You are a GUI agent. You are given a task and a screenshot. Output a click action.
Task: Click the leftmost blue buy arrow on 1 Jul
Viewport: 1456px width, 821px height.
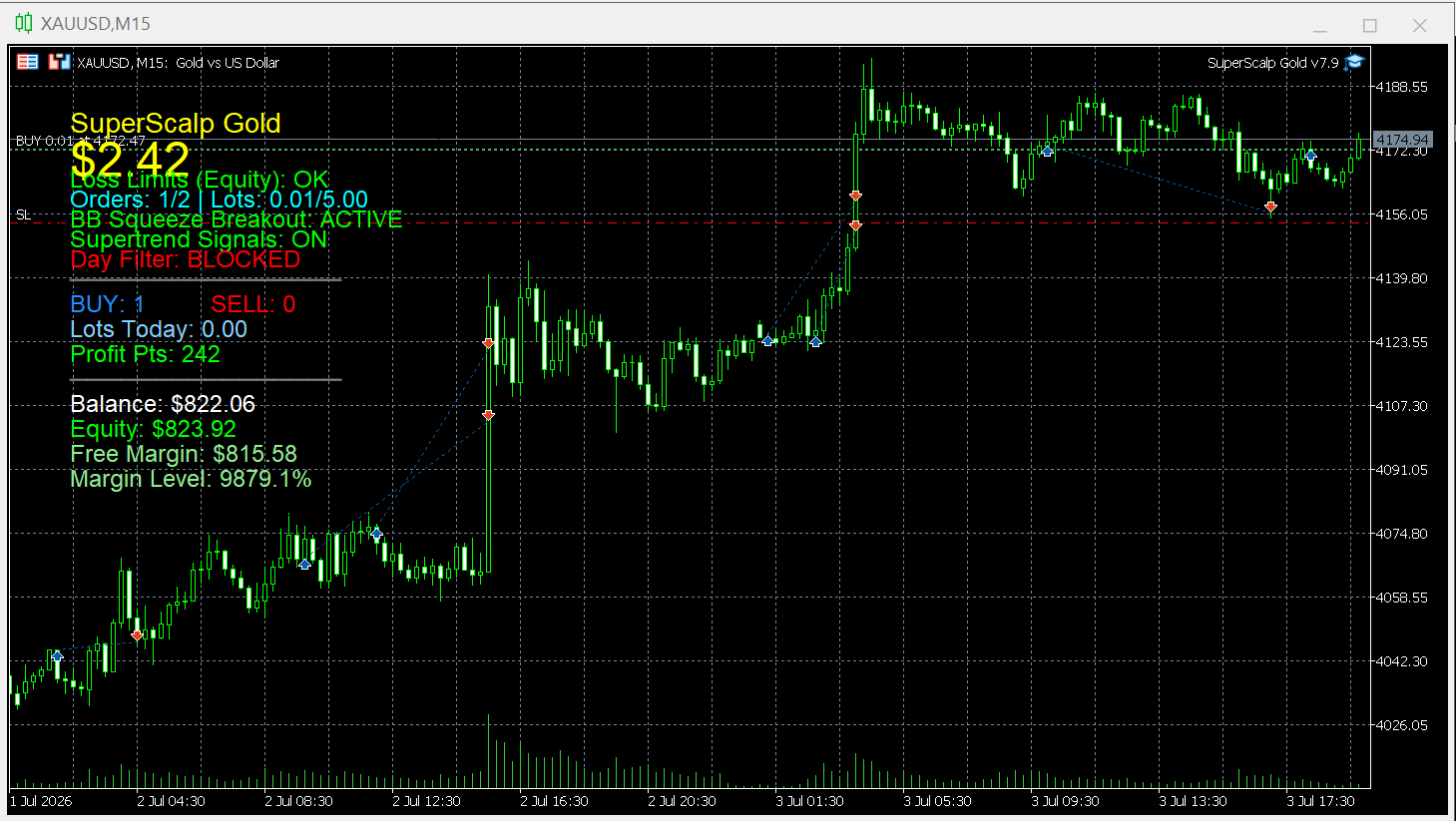pos(57,655)
